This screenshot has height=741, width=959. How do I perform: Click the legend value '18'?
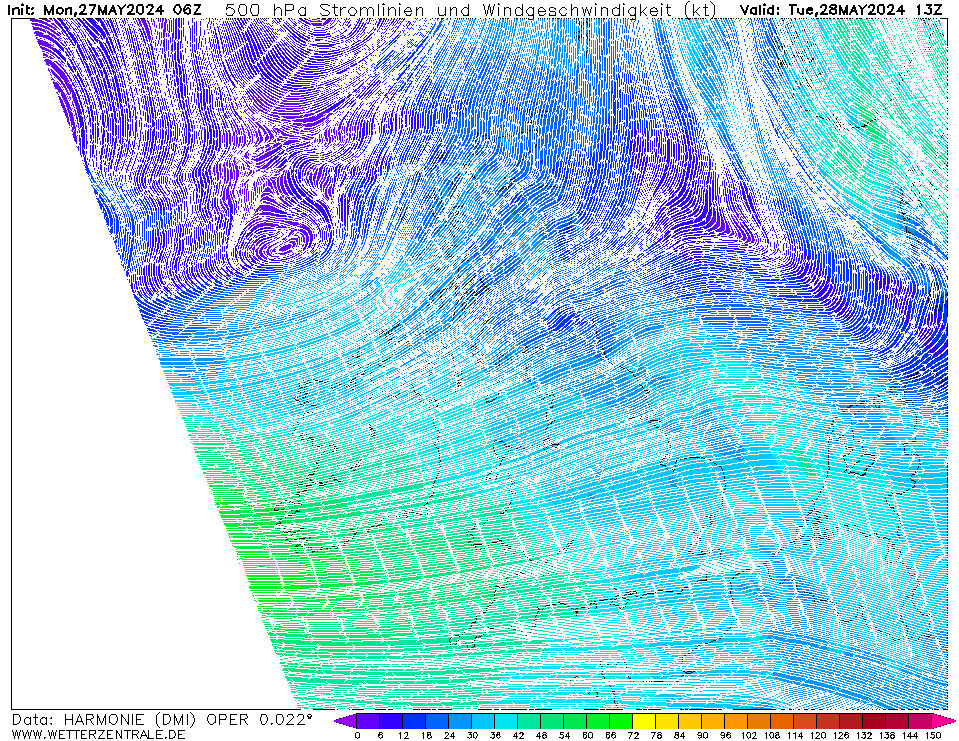pos(426,735)
